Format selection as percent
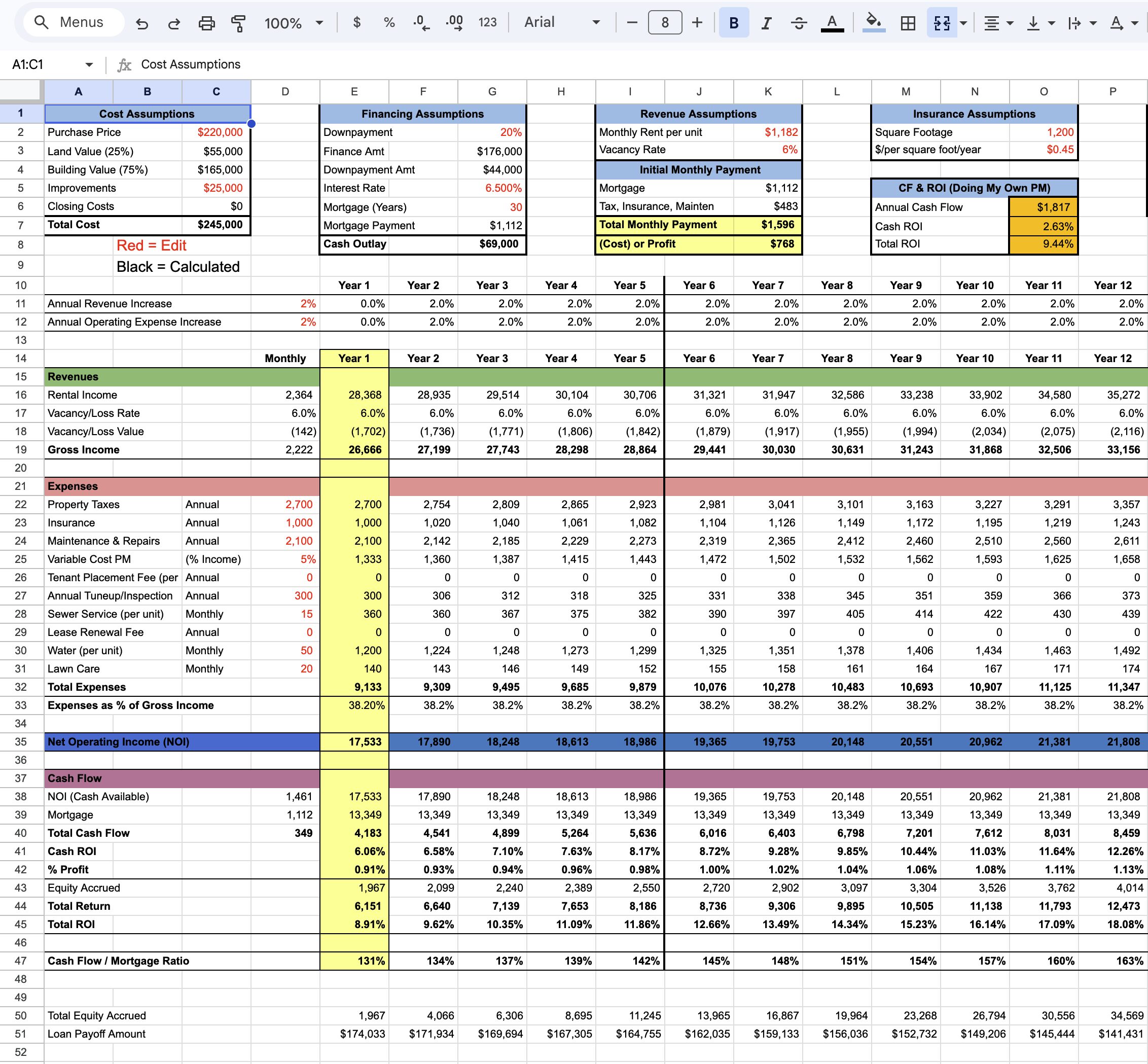The width and height of the screenshot is (1148, 1064). pyautogui.click(x=389, y=23)
